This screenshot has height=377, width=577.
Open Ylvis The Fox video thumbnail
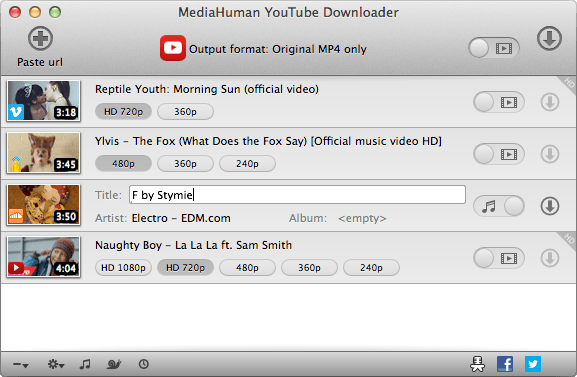click(x=43, y=153)
